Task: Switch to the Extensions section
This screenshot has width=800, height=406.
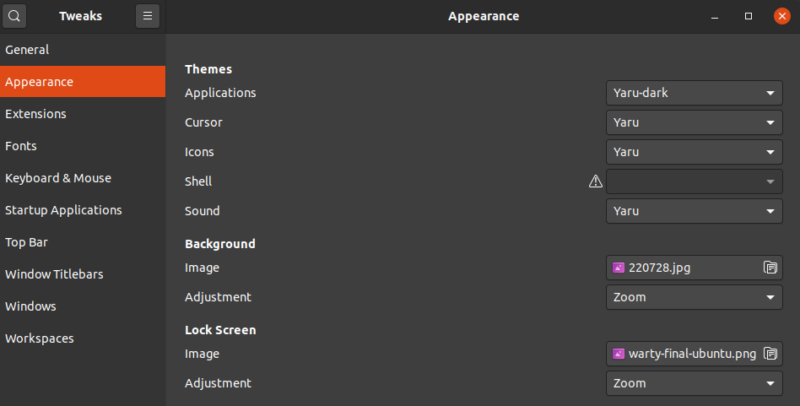Action: point(36,114)
